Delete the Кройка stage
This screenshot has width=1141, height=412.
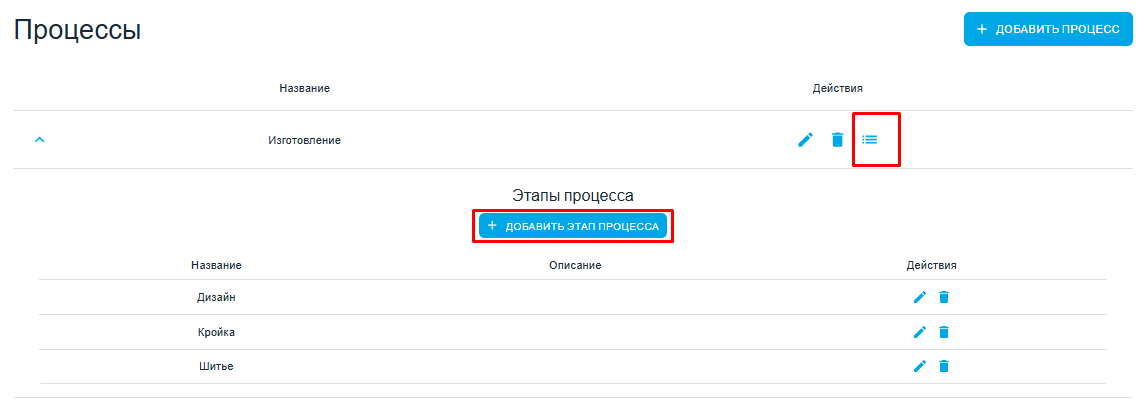944,332
